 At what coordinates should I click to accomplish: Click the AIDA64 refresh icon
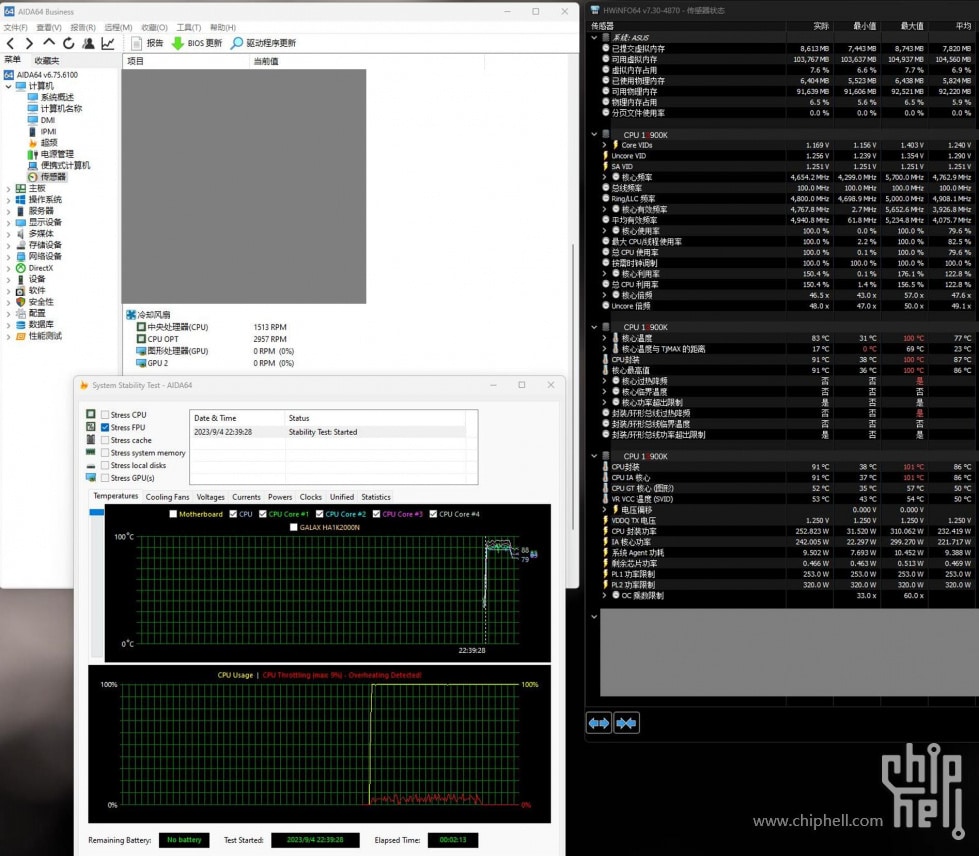(69, 43)
